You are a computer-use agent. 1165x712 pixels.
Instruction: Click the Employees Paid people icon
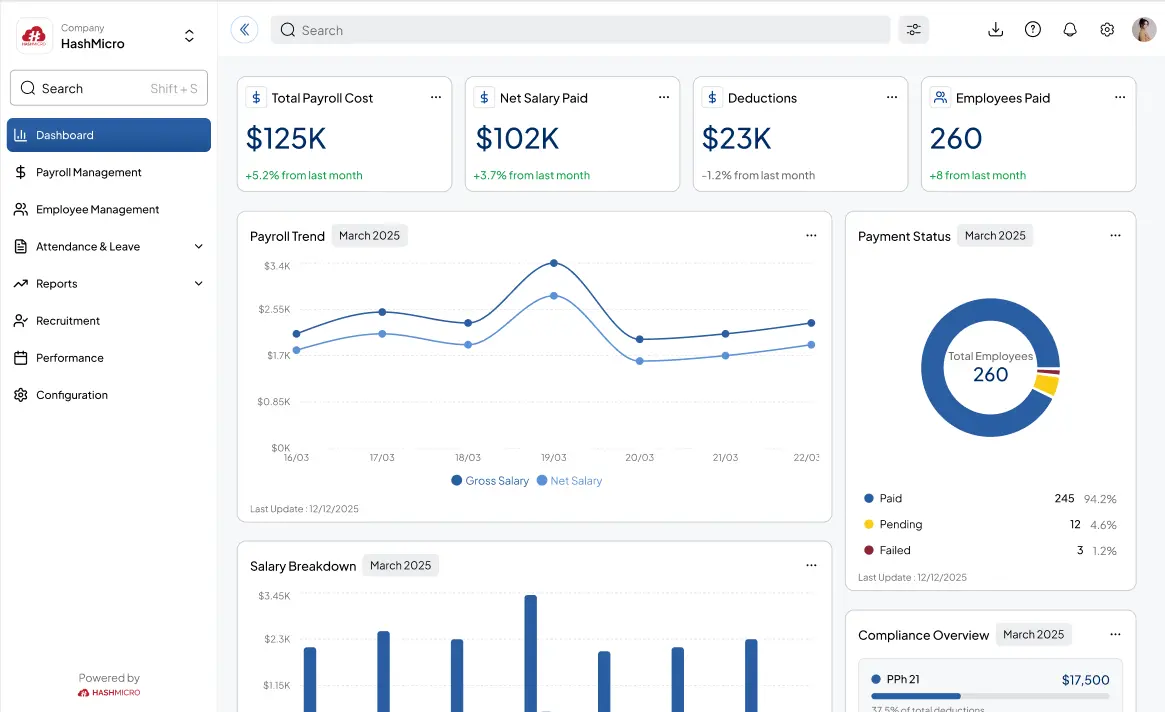pyautogui.click(x=940, y=97)
